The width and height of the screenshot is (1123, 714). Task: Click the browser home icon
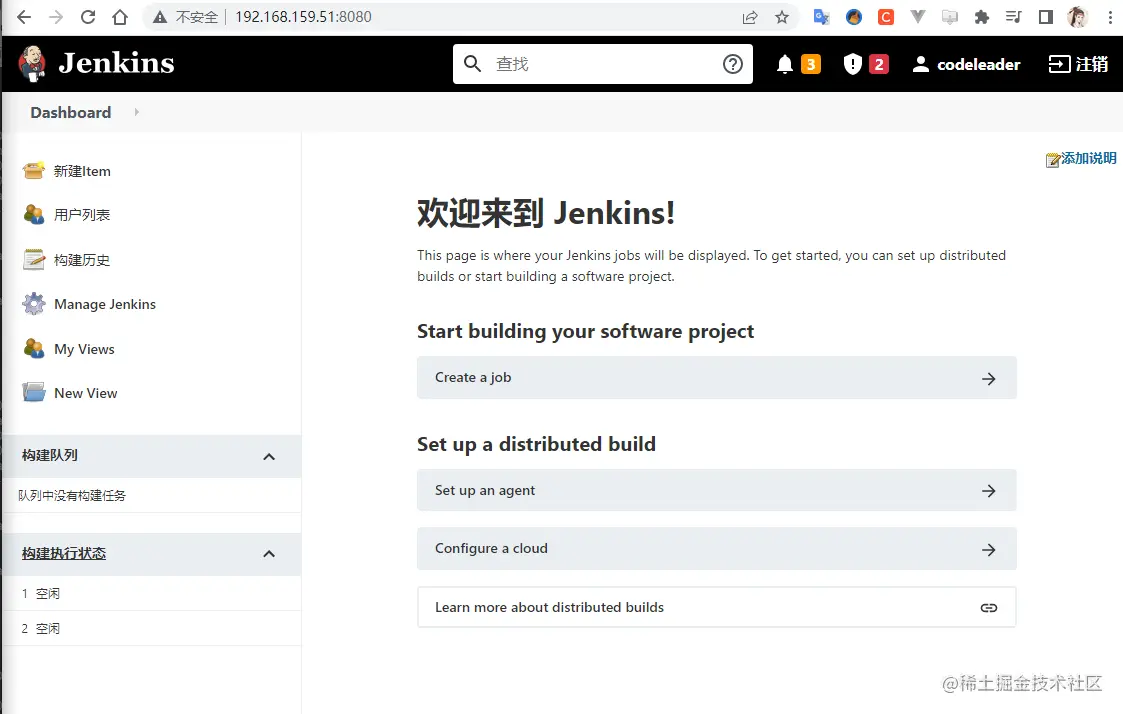coord(120,17)
